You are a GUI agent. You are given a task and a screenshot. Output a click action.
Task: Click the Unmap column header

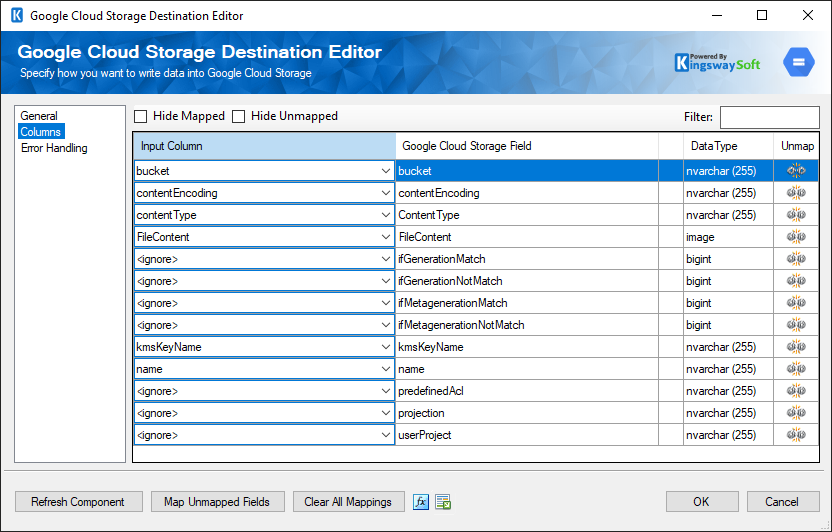coord(796,146)
